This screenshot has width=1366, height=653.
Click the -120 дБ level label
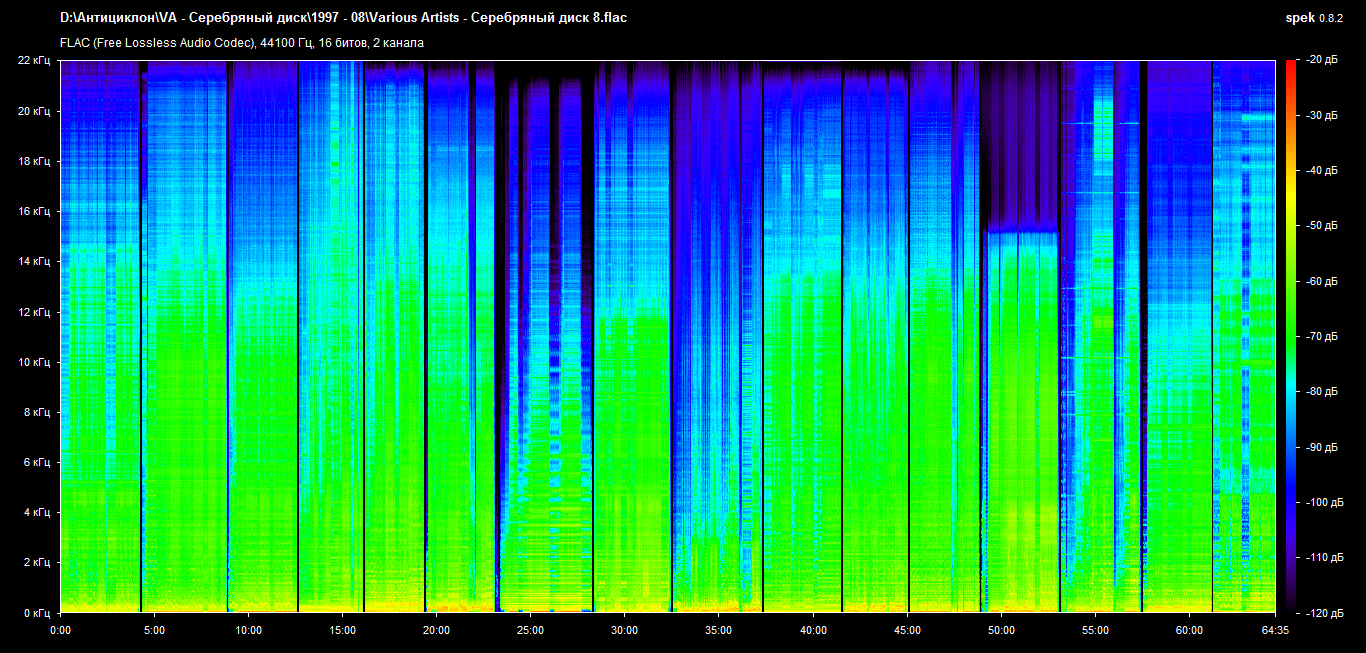(x=1324, y=612)
